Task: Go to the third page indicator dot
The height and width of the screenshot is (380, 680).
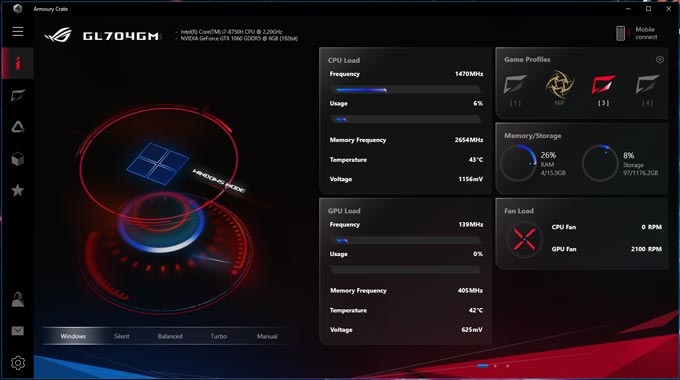Action: (507, 366)
